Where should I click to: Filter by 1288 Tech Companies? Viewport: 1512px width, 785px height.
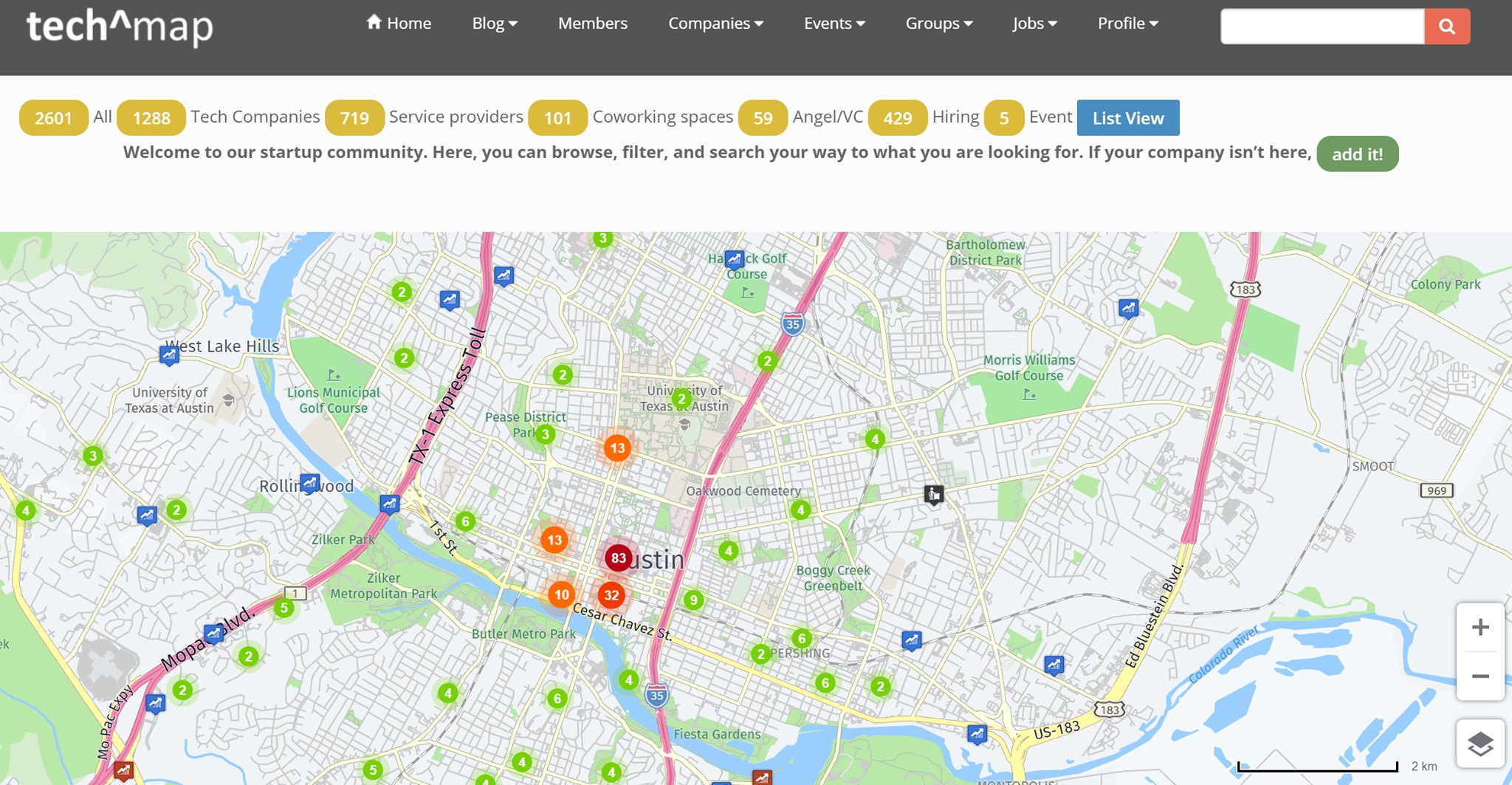pyautogui.click(x=151, y=117)
